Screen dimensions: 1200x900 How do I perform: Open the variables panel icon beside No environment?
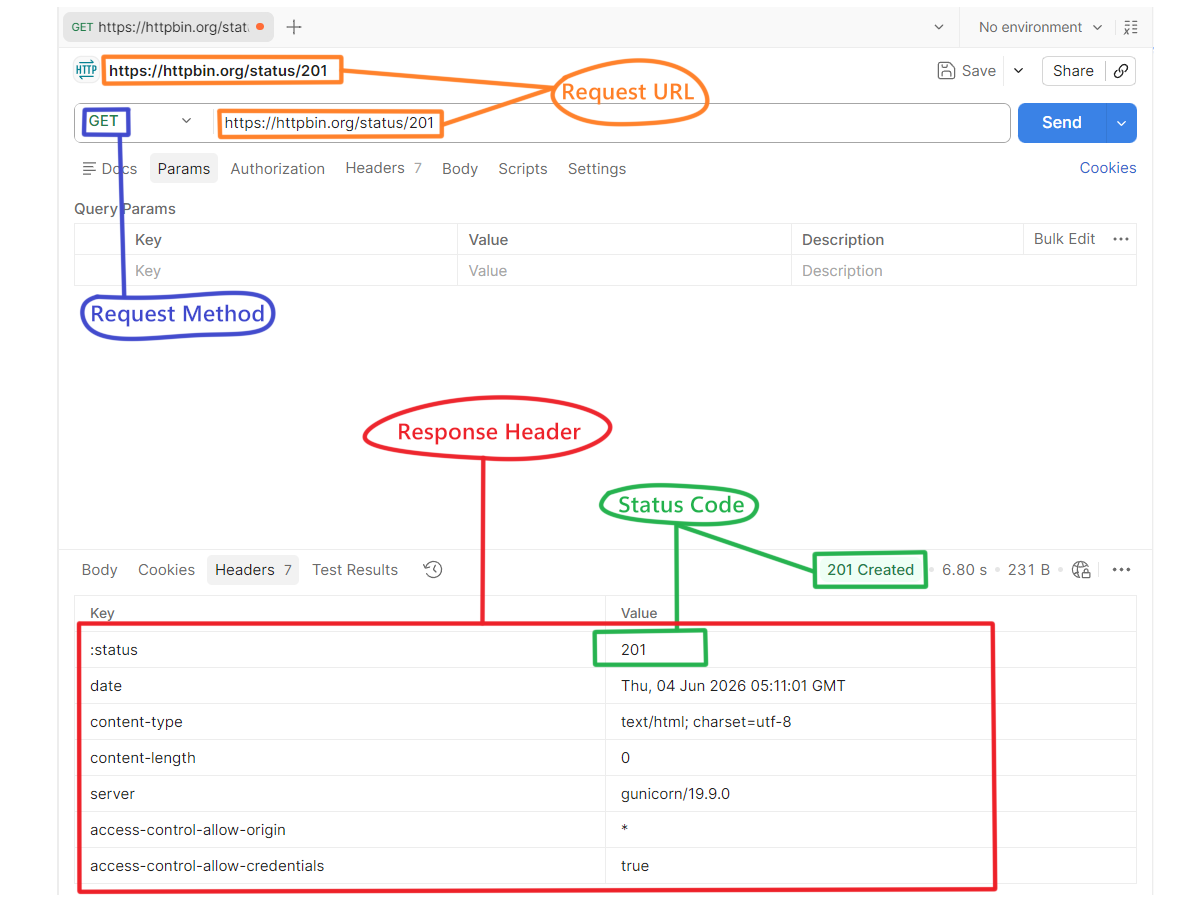(1131, 27)
